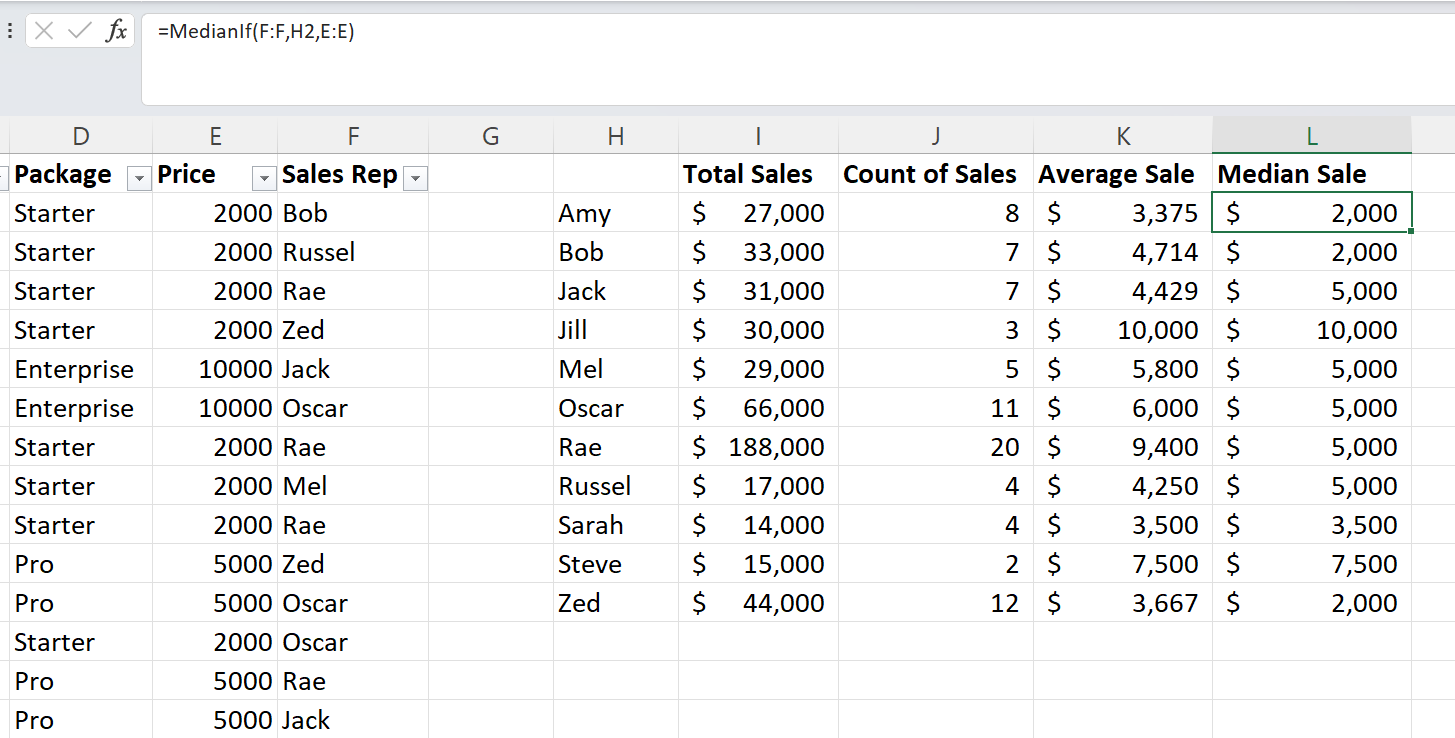Click the Count of Sales header cell
The height and width of the screenshot is (738, 1455).
(935, 174)
